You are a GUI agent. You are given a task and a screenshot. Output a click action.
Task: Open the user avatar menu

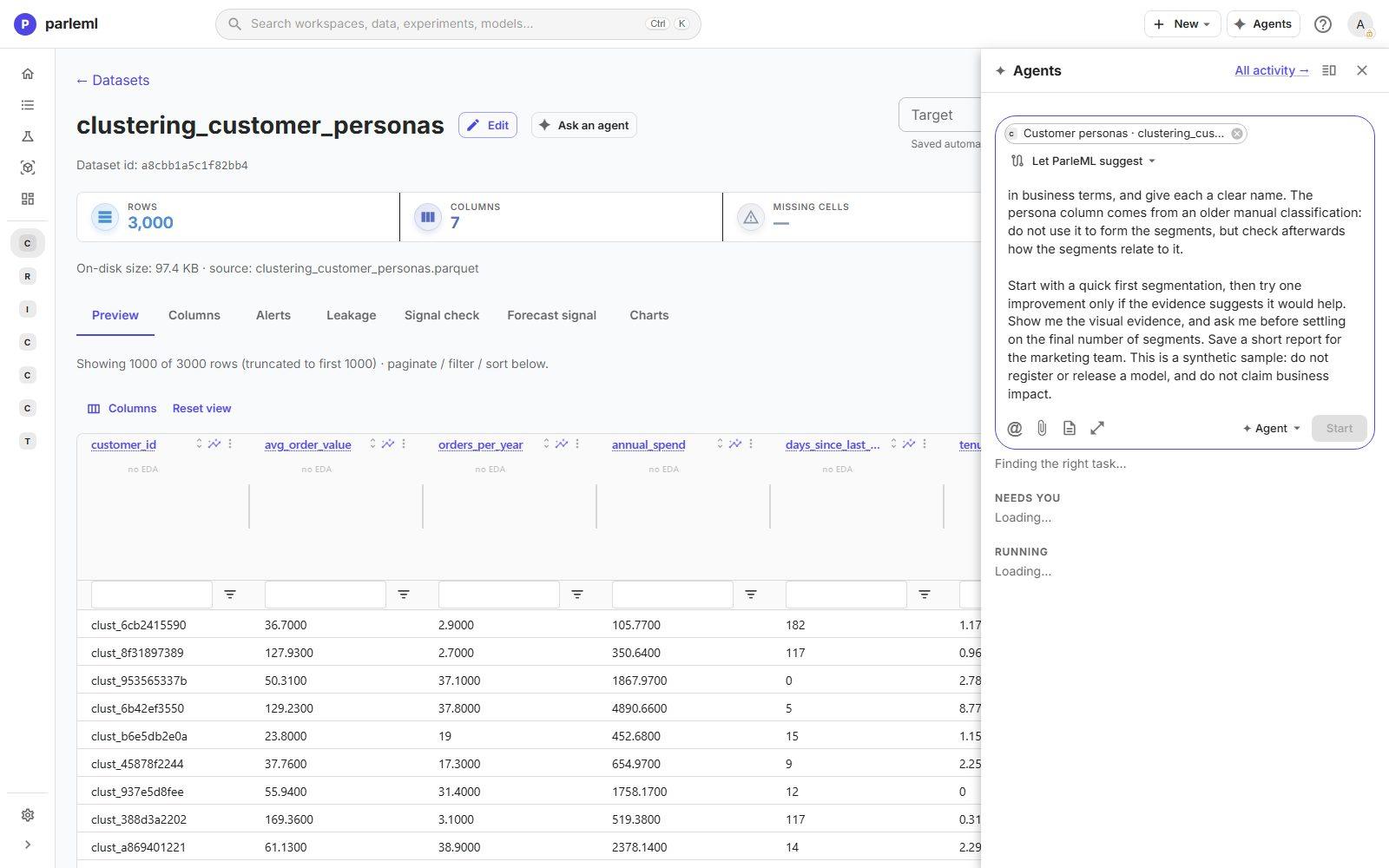1360,24
